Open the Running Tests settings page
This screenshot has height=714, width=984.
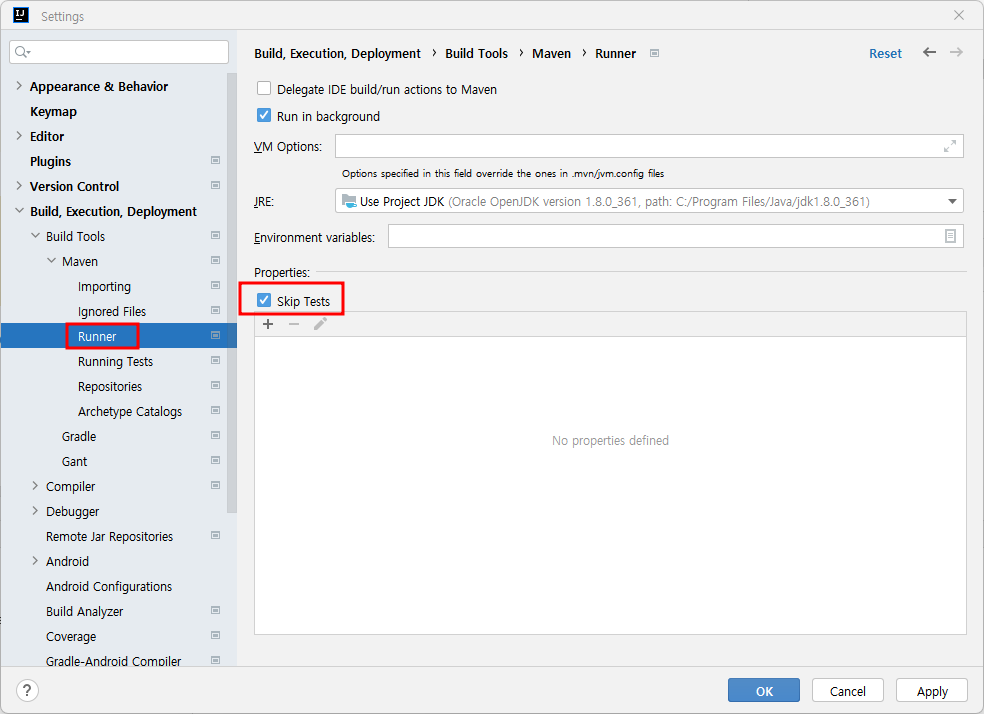coord(115,362)
